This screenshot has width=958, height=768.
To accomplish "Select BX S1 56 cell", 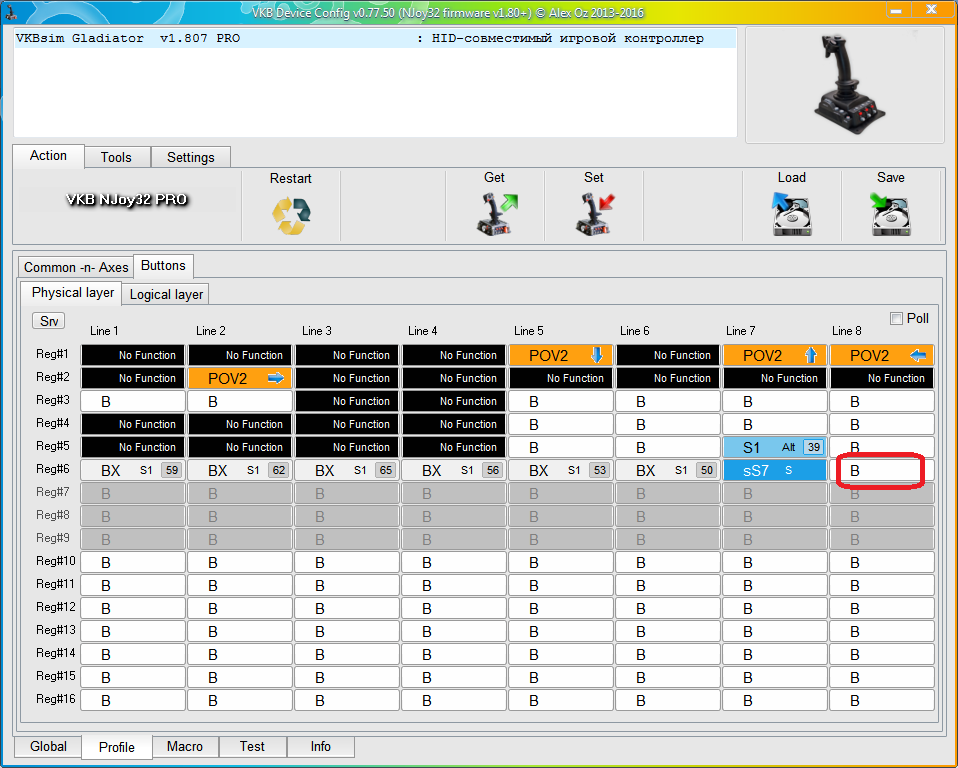I will (x=453, y=470).
